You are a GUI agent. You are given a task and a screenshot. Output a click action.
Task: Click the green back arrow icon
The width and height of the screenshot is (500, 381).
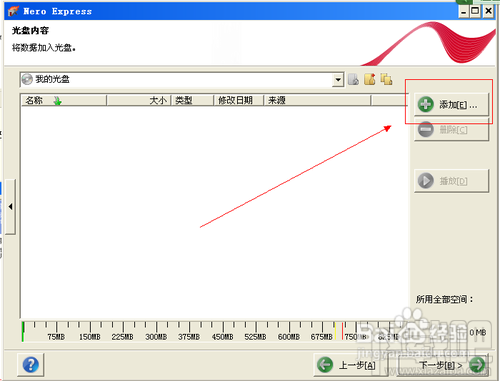(x=325, y=365)
